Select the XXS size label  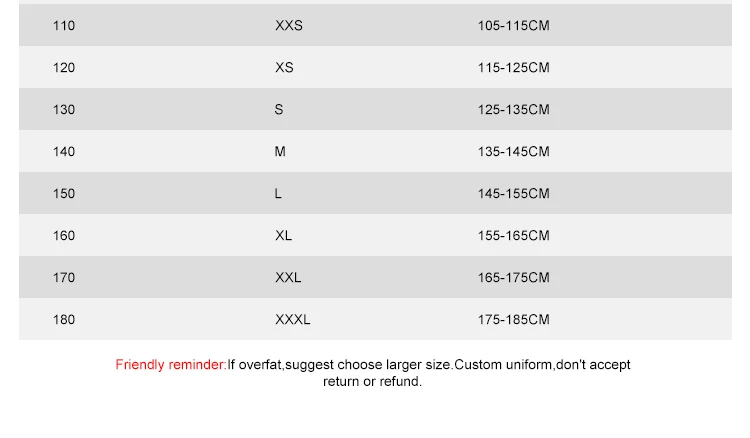coord(289,25)
